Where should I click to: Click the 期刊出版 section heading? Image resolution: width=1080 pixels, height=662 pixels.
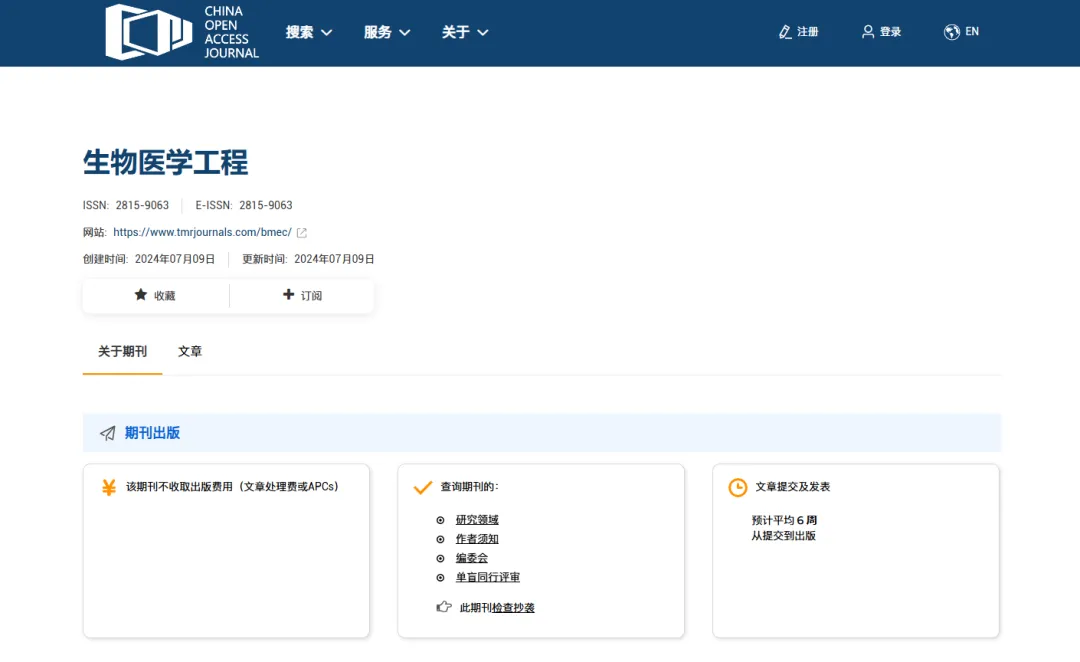[152, 433]
